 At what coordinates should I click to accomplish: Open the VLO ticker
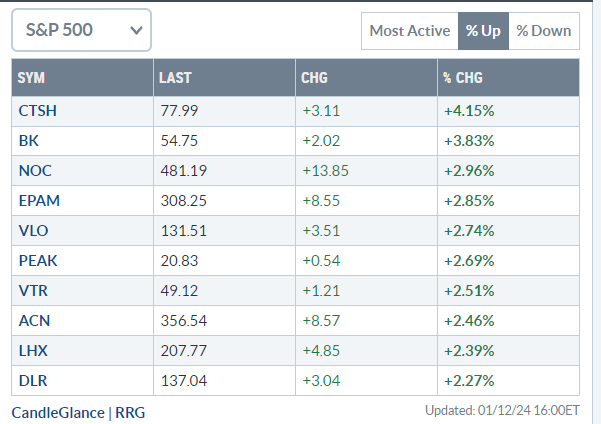coord(32,230)
